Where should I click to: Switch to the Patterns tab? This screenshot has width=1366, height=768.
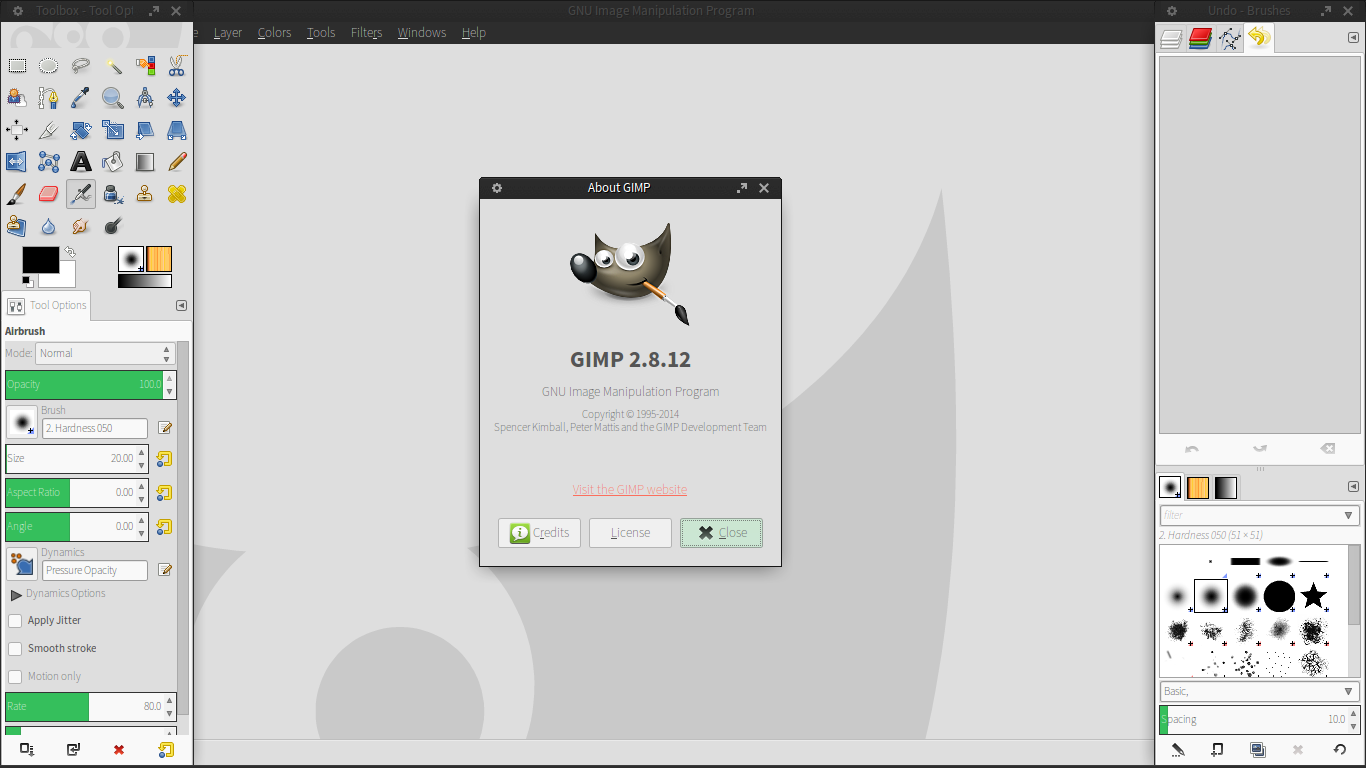[x=1198, y=488]
